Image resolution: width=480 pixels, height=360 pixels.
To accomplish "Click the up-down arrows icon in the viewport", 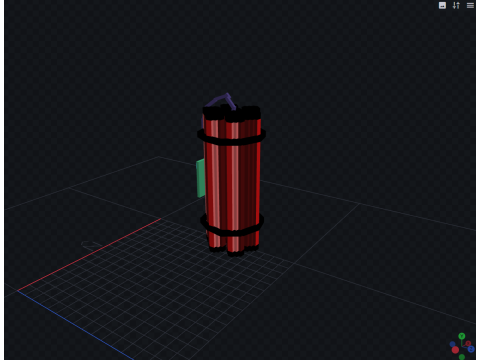I will point(456,5).
